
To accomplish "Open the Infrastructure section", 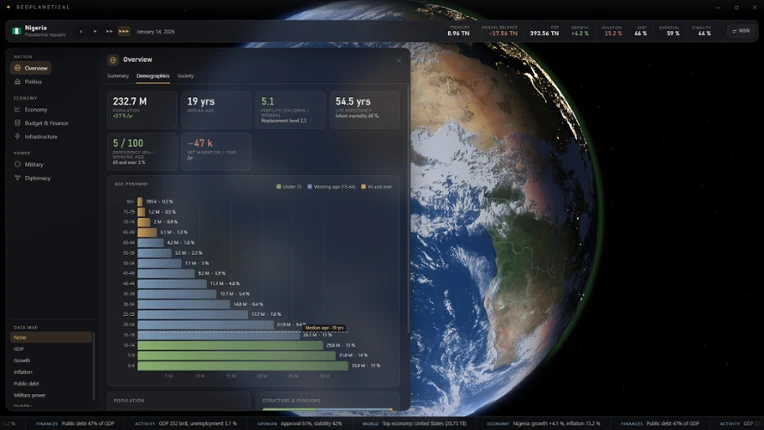I will [41, 137].
